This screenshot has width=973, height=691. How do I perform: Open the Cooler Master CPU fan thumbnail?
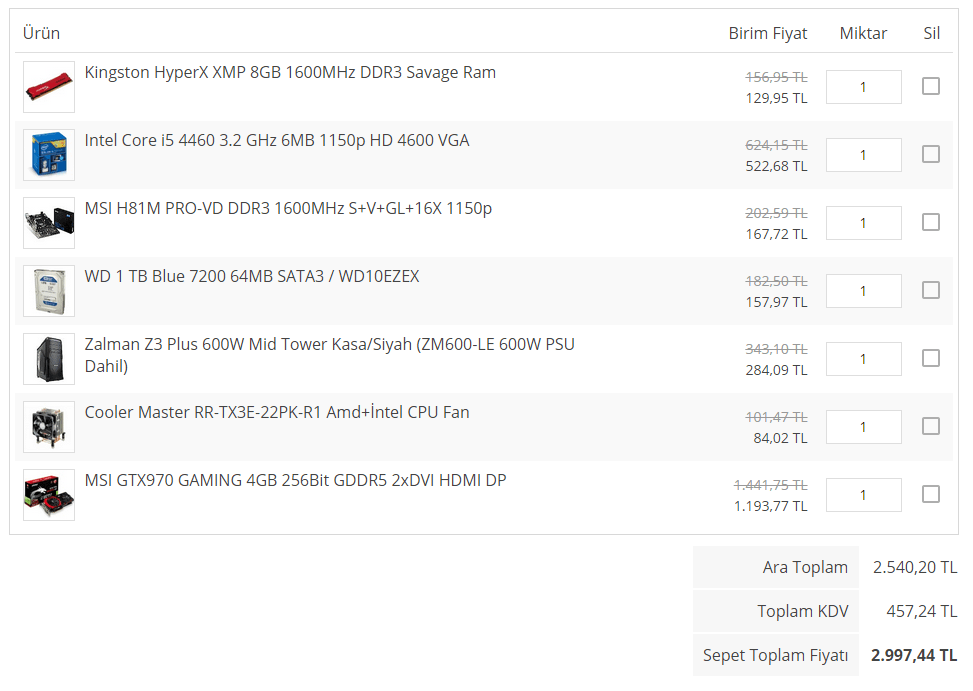coord(49,427)
